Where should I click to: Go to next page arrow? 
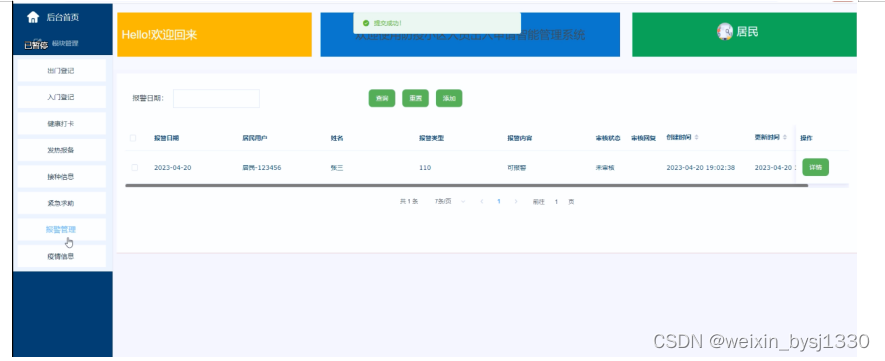515,201
